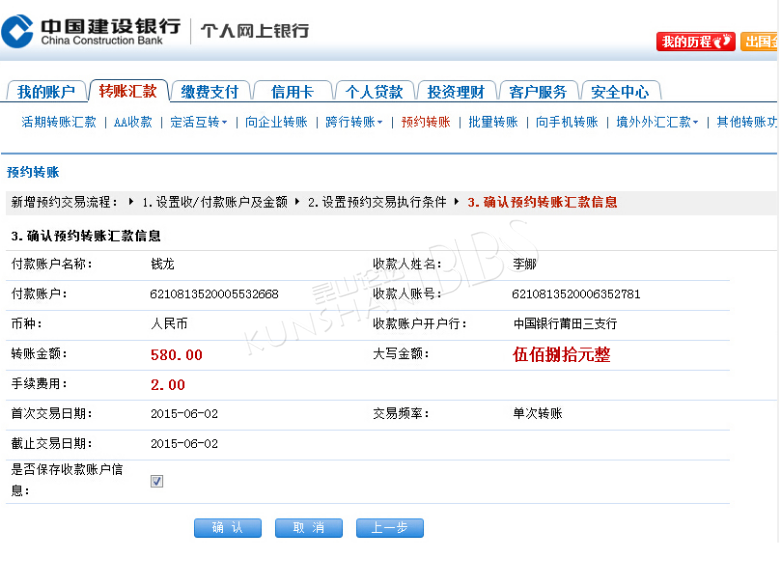Open the 批量转账 link

pyautogui.click(x=492, y=122)
